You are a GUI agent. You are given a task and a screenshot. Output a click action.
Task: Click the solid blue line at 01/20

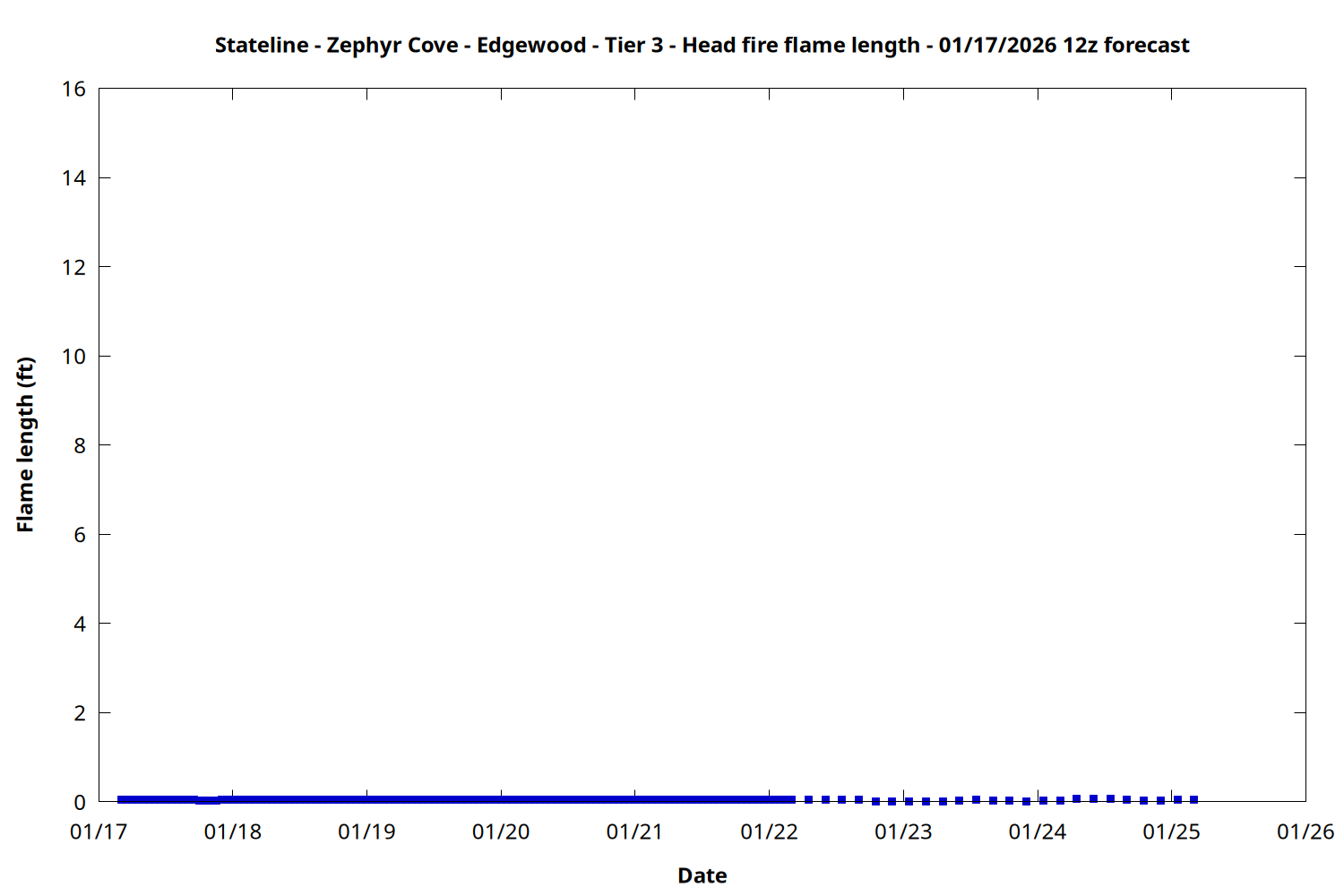click(x=501, y=799)
